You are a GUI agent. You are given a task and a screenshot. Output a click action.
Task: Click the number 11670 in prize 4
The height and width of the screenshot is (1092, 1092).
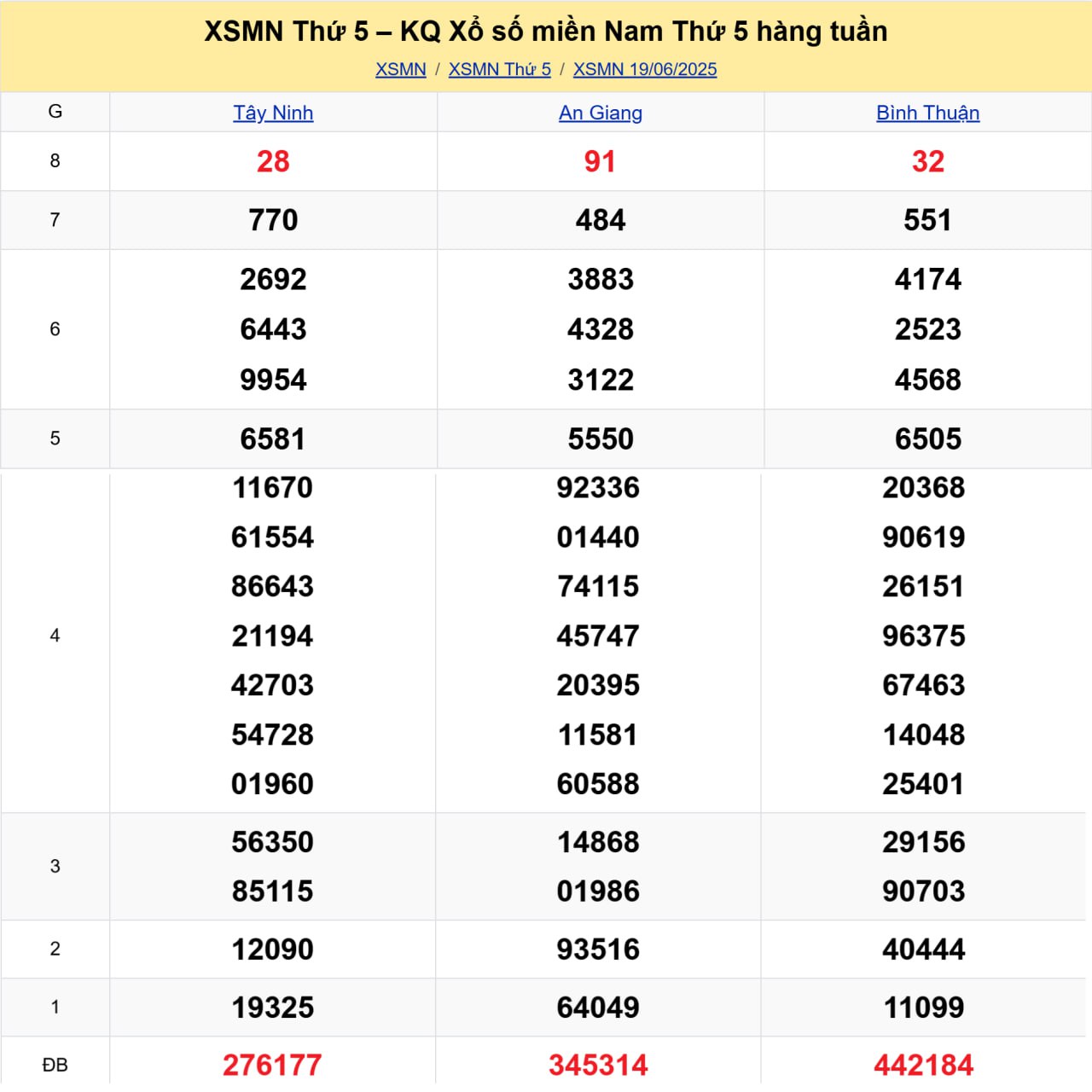(273, 488)
